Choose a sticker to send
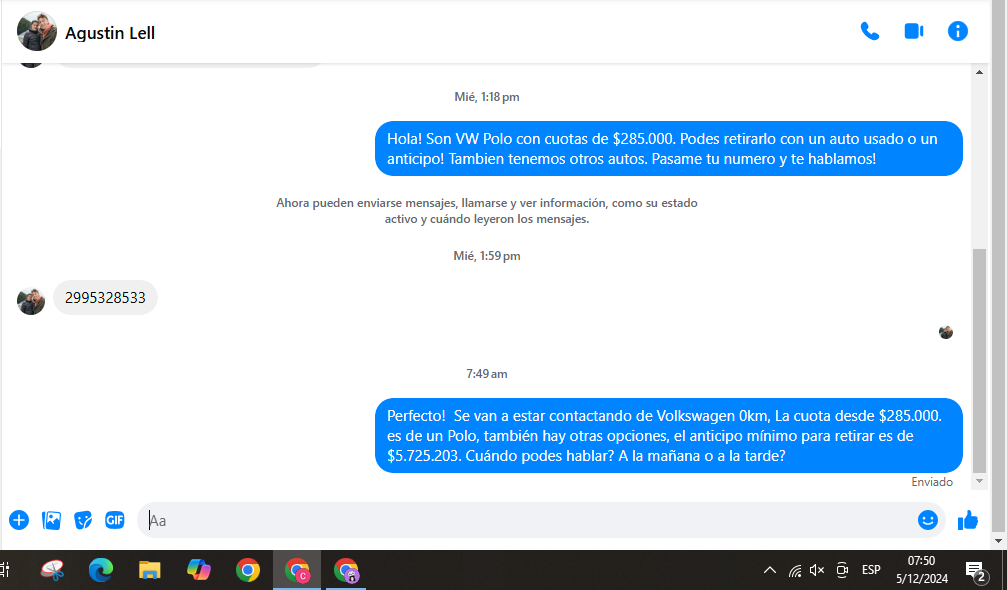 [x=83, y=520]
